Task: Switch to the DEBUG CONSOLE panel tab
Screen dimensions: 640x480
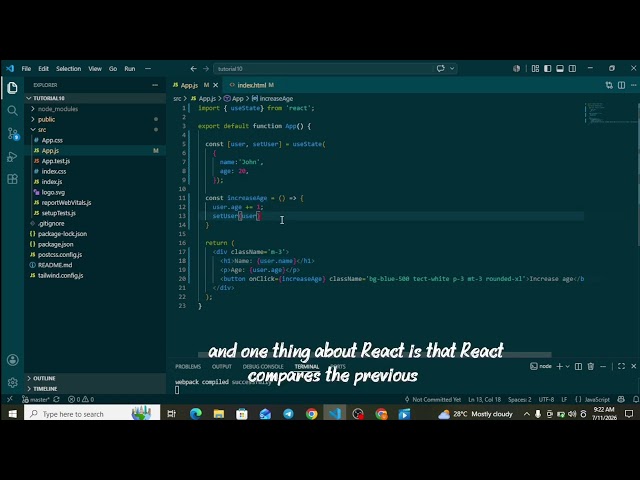Action: tap(263, 367)
